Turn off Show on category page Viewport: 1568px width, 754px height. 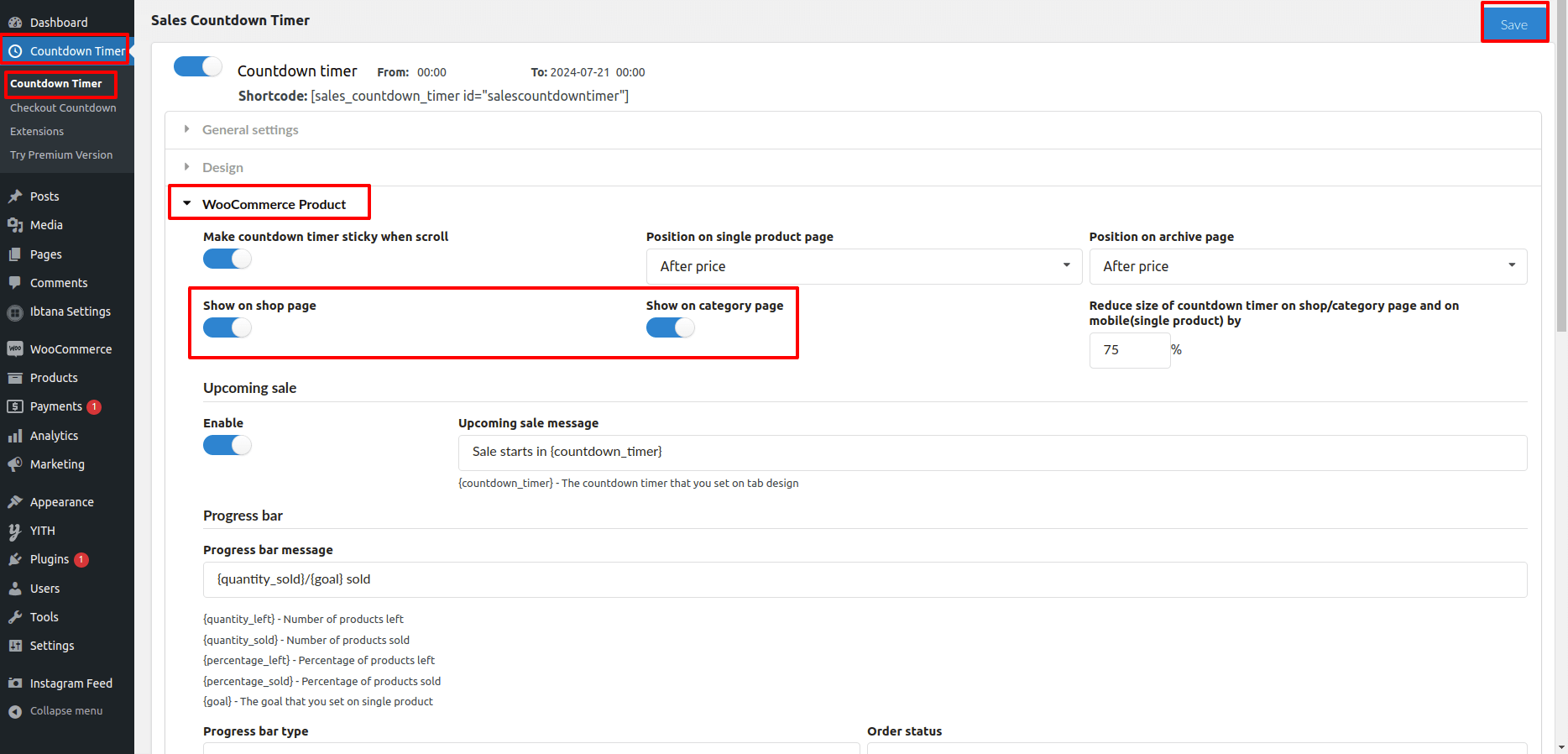tap(670, 328)
